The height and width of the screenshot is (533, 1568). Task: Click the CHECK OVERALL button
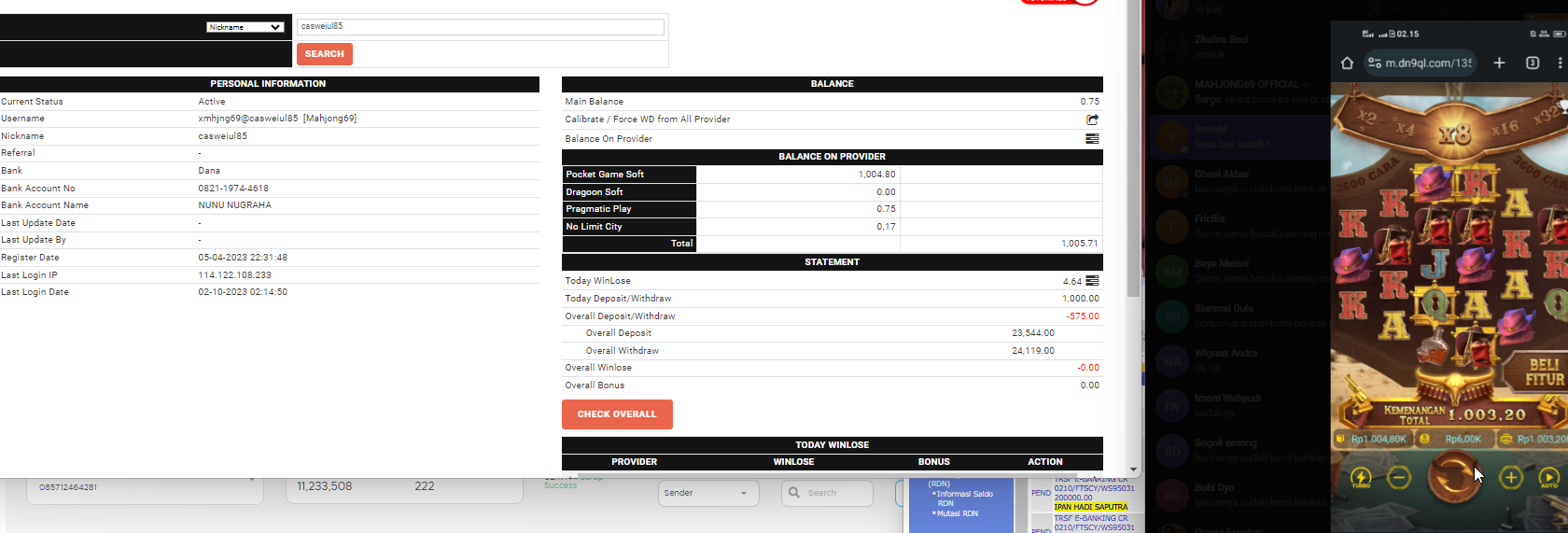tap(617, 414)
